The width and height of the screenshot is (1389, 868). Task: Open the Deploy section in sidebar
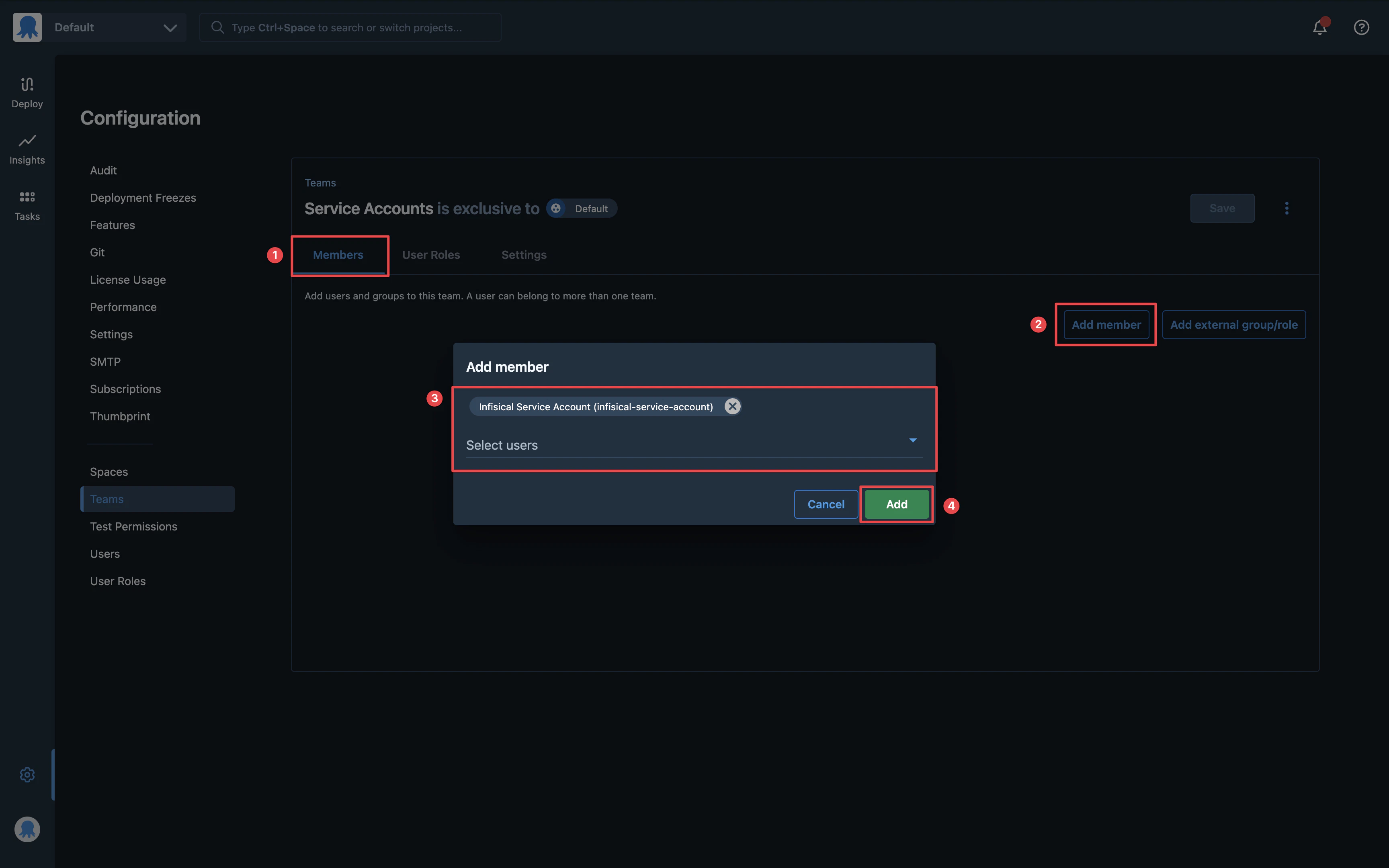[x=27, y=92]
